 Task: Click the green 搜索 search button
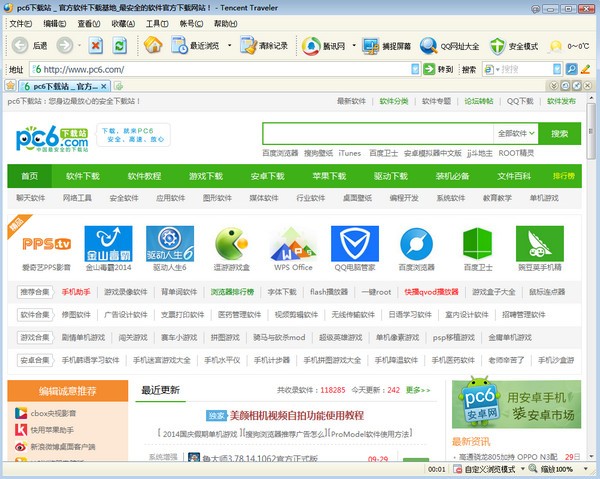coord(559,134)
